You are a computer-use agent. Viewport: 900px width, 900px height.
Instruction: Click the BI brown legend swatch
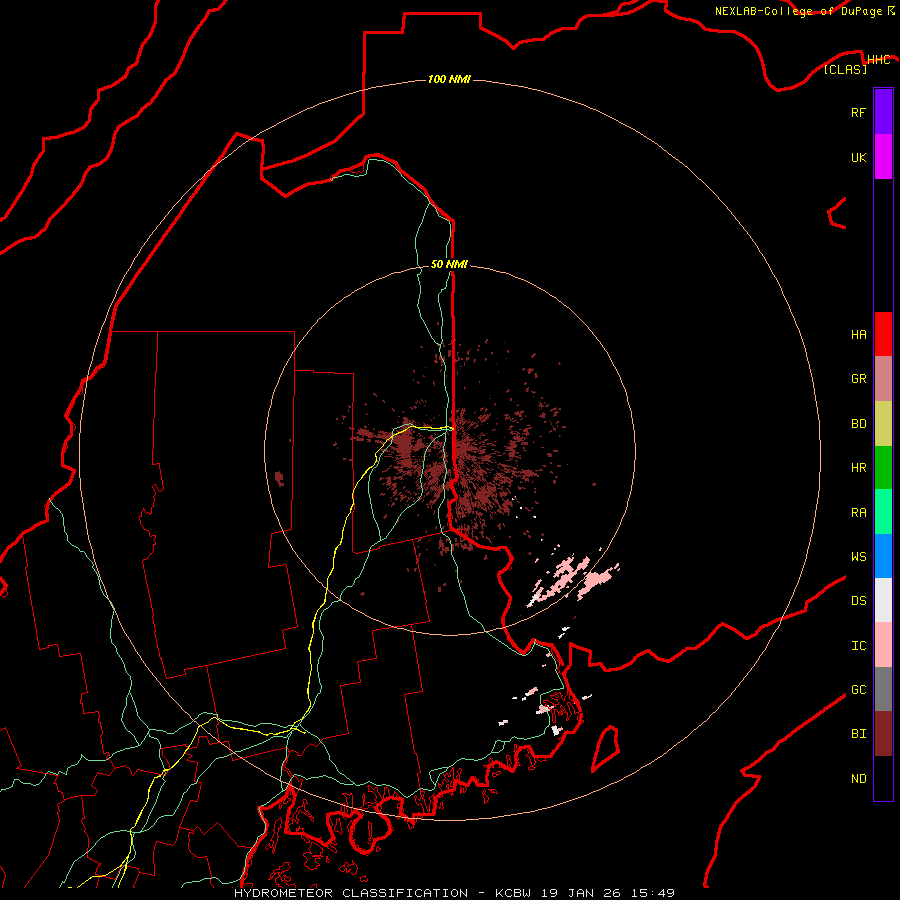click(883, 734)
